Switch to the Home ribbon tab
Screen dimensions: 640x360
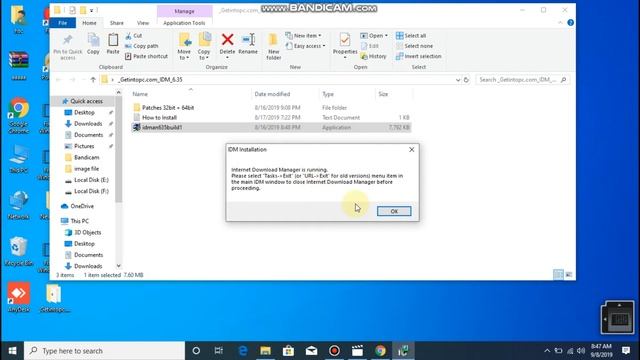(89, 23)
